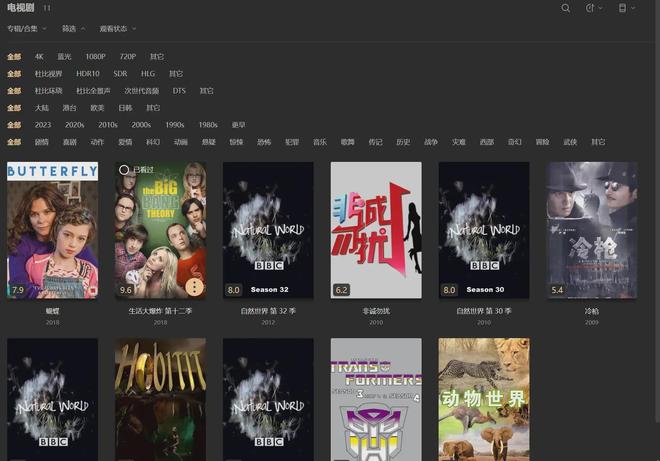Expand the 专辑/合集 dropdown
This screenshot has width=660, height=461.
pos(27,29)
